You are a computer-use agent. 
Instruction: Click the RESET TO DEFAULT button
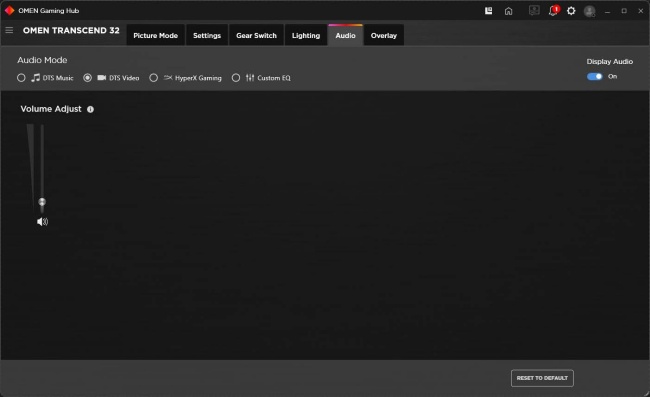point(542,378)
